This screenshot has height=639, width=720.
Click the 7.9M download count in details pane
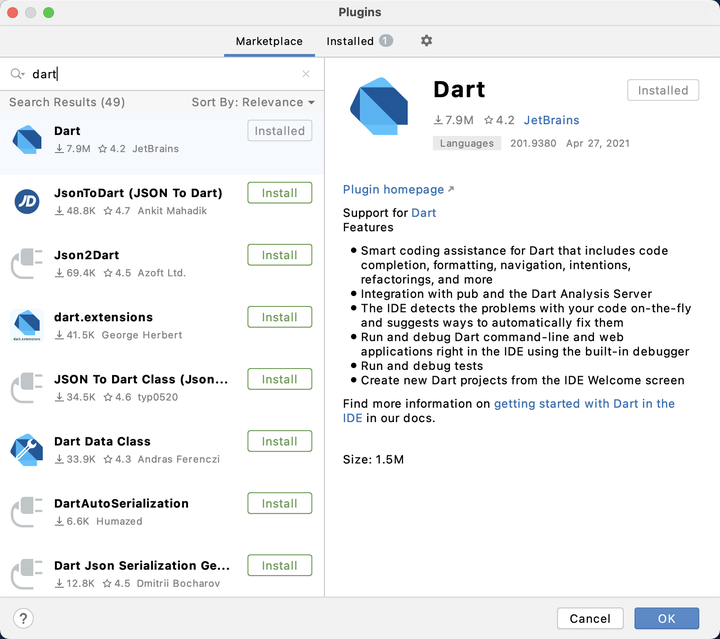tap(454, 120)
